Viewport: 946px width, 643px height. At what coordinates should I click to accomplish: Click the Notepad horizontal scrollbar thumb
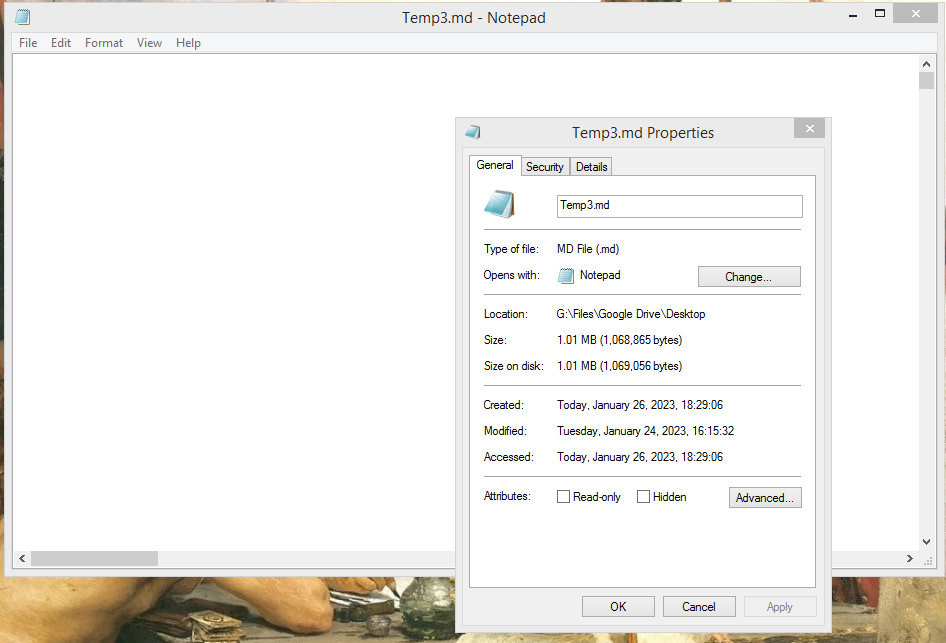click(95, 559)
